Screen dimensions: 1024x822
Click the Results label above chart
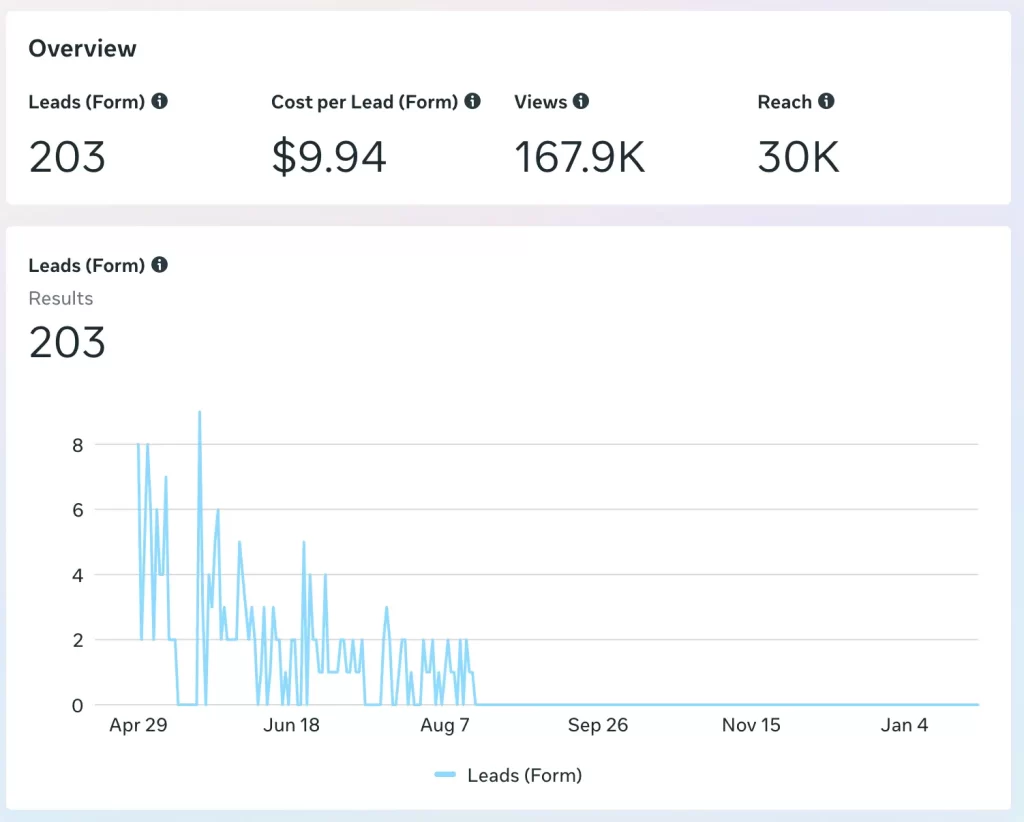(x=61, y=298)
